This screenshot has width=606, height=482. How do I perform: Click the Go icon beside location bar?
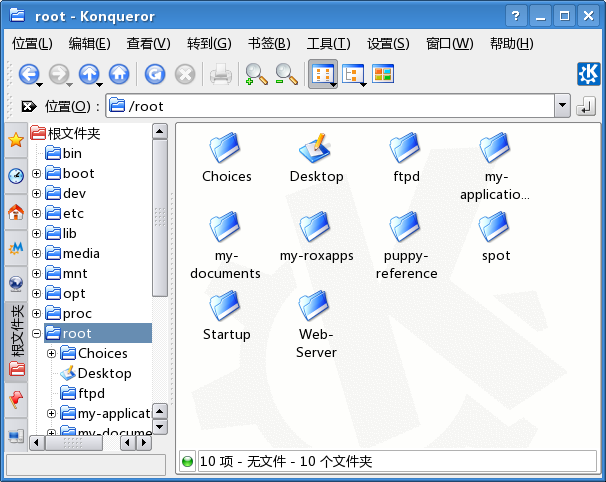586,106
